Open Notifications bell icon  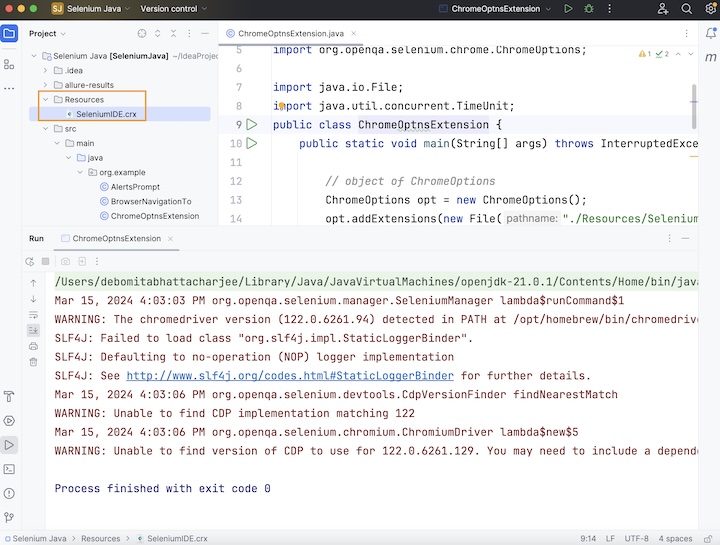pyautogui.click(x=710, y=33)
